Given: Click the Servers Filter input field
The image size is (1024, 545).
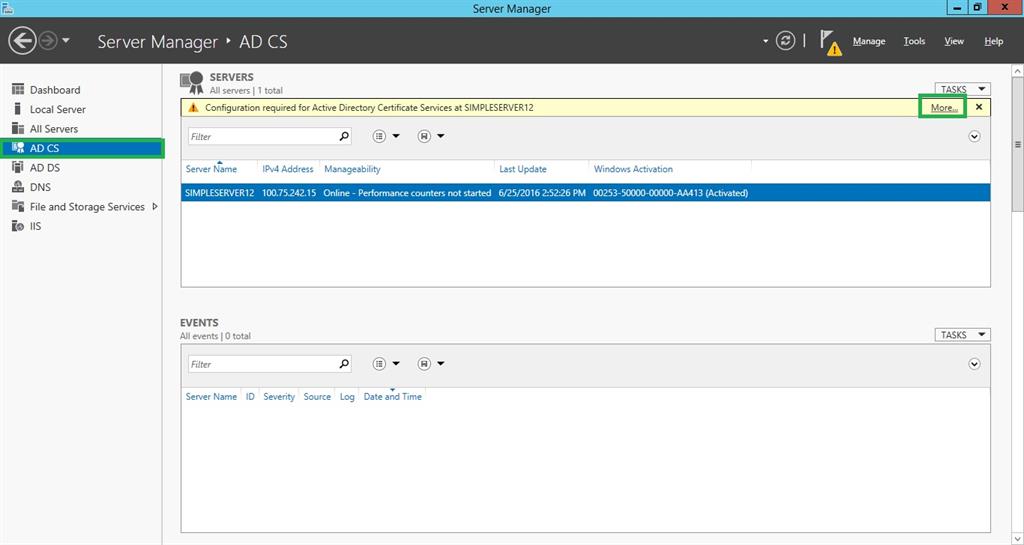Looking at the screenshot, I should pos(263,136).
